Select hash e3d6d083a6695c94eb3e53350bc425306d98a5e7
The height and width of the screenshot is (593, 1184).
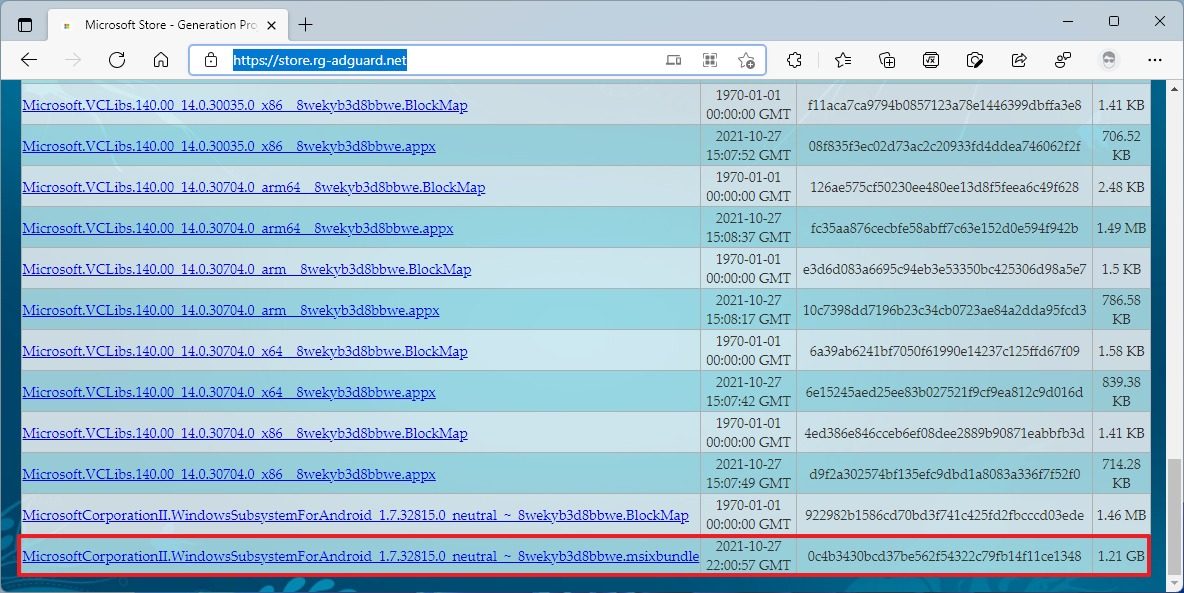coord(944,269)
